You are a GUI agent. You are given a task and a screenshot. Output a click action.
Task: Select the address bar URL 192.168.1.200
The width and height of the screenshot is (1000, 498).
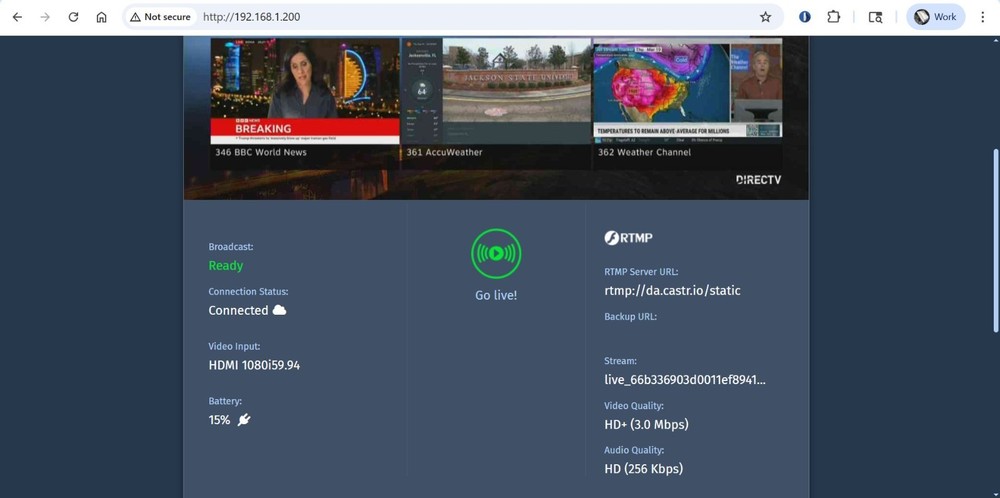tap(251, 17)
